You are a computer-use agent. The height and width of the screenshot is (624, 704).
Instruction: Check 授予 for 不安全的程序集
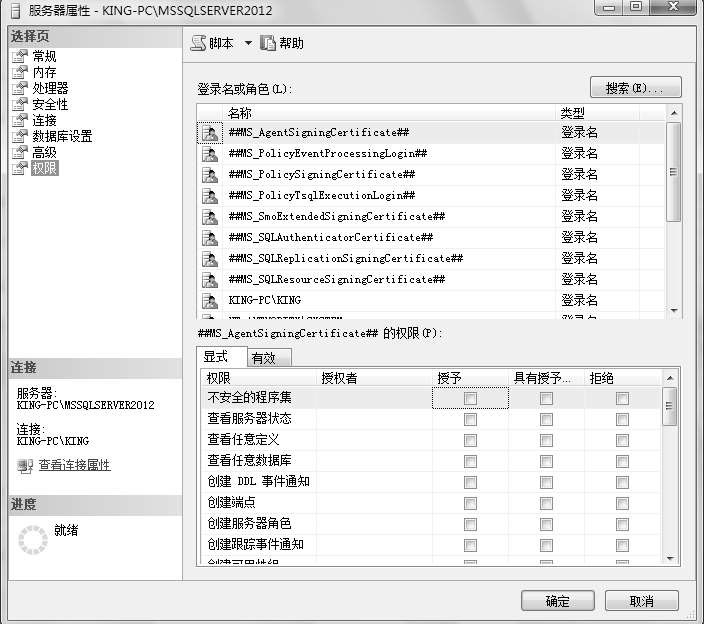point(470,398)
